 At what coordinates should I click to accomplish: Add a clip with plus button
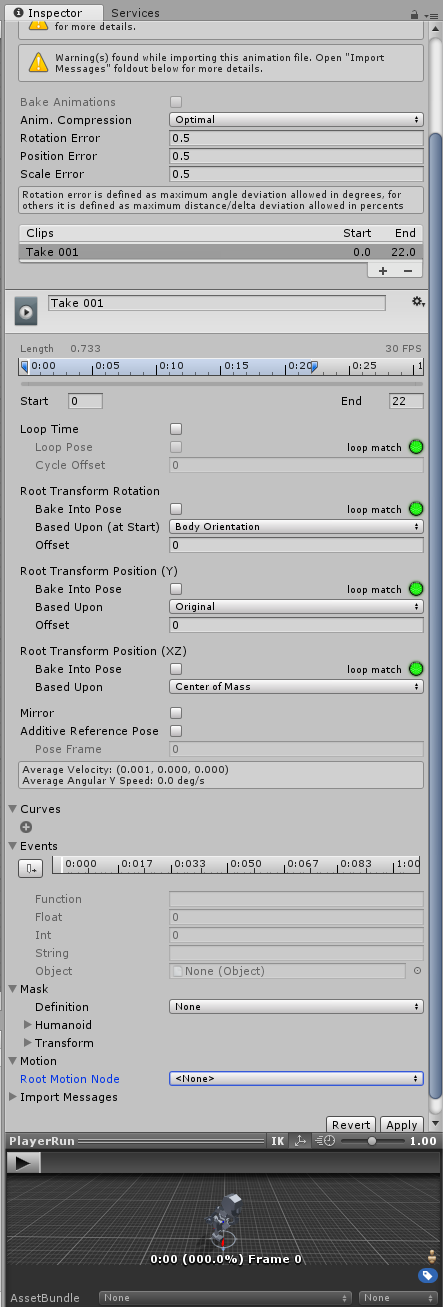click(x=383, y=271)
